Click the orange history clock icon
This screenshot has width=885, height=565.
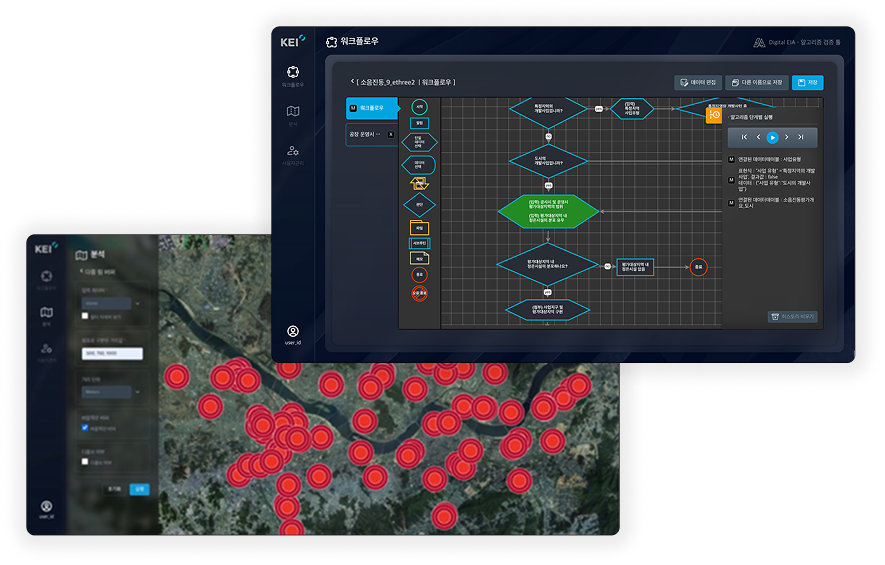(714, 116)
